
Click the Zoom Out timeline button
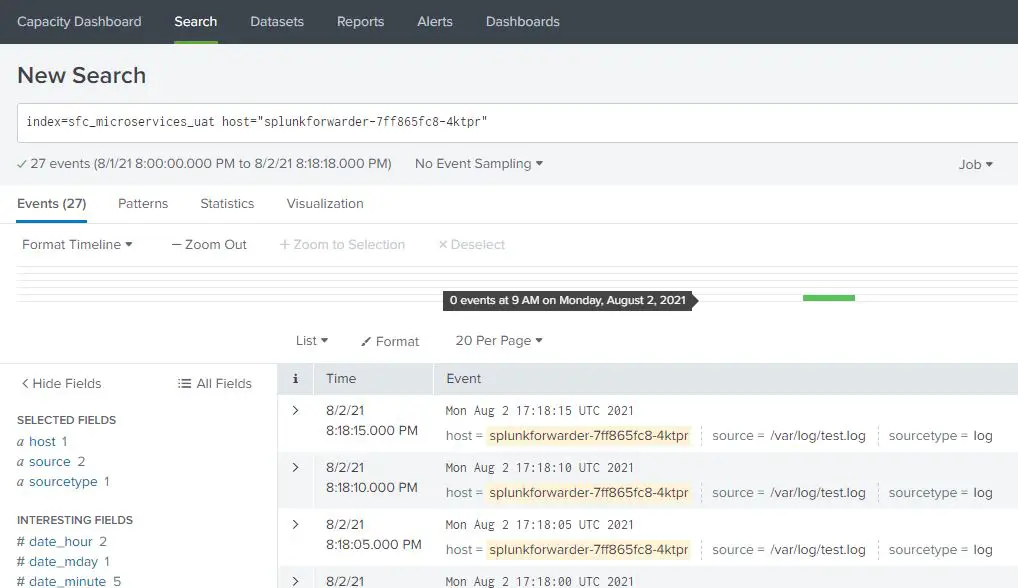[209, 245]
